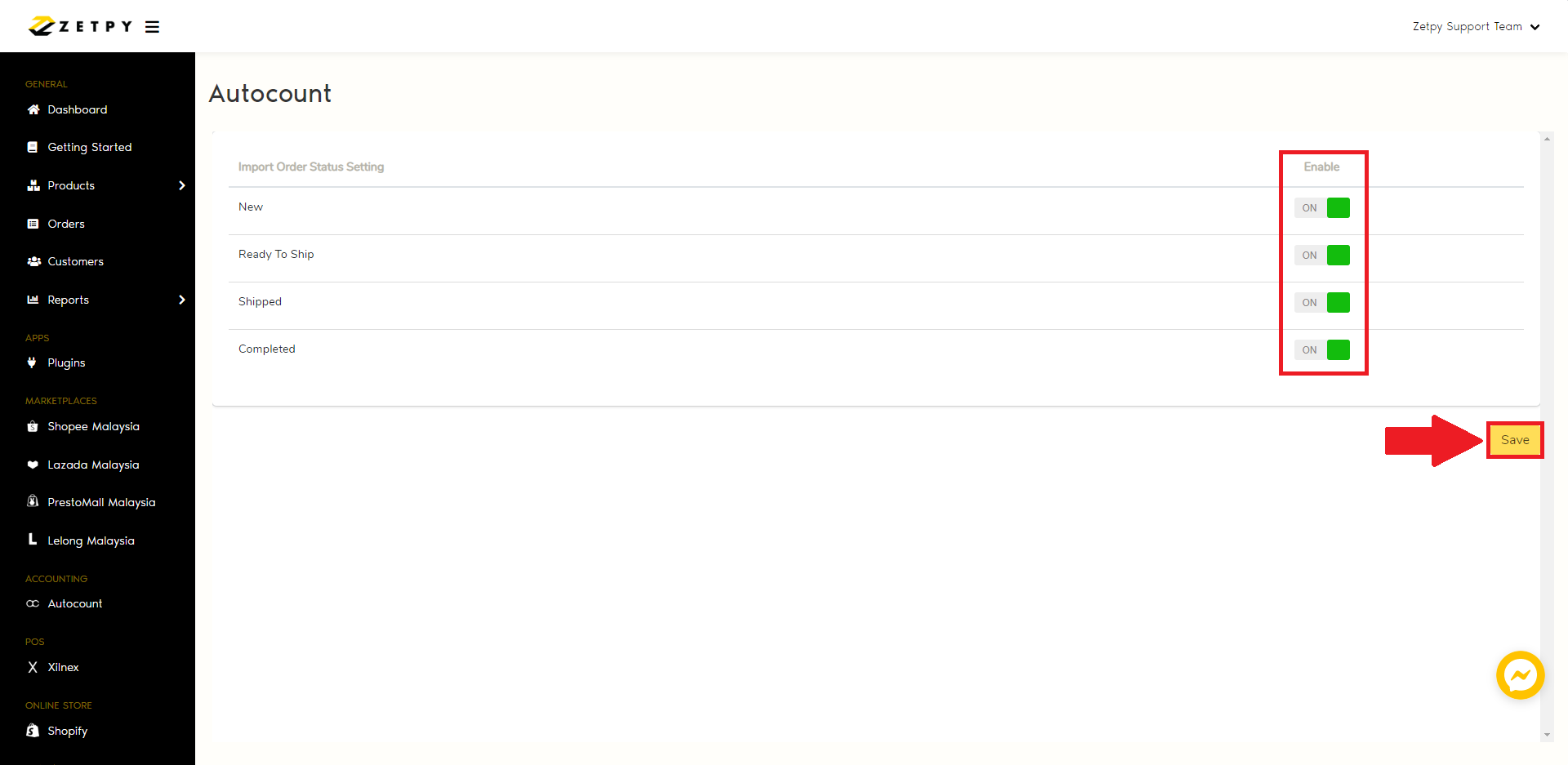
Task: Click the Plugins plug icon
Action: click(33, 362)
